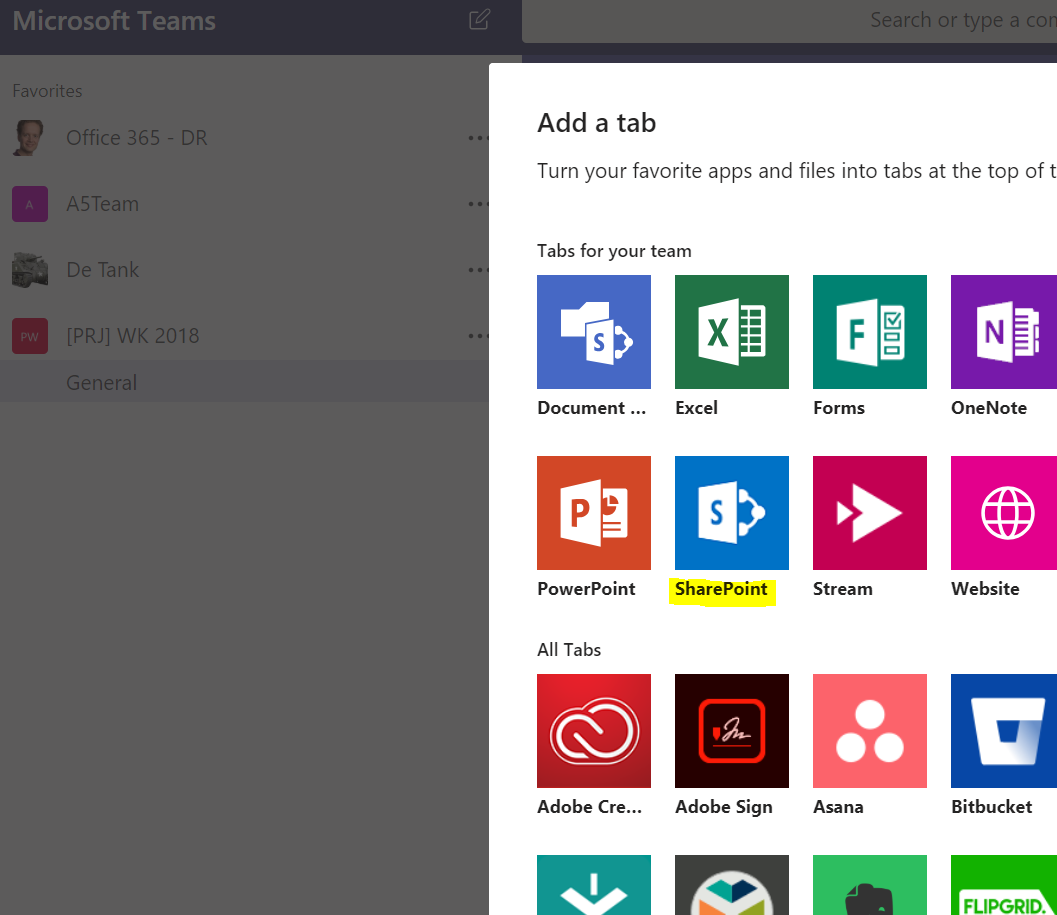Image resolution: width=1057 pixels, height=915 pixels.
Task: Click the Excel label text
Action: pyautogui.click(x=696, y=408)
